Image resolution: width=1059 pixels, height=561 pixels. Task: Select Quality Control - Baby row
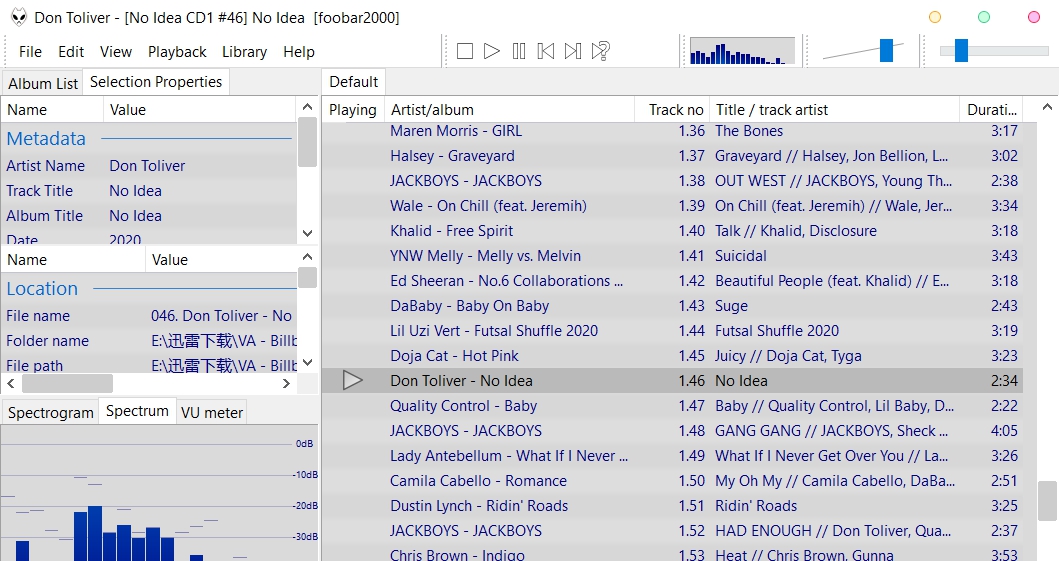tap(672, 406)
